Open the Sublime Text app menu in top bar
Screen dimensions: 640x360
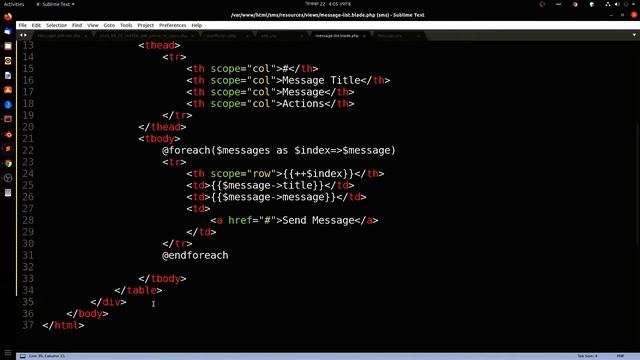(x=55, y=4)
